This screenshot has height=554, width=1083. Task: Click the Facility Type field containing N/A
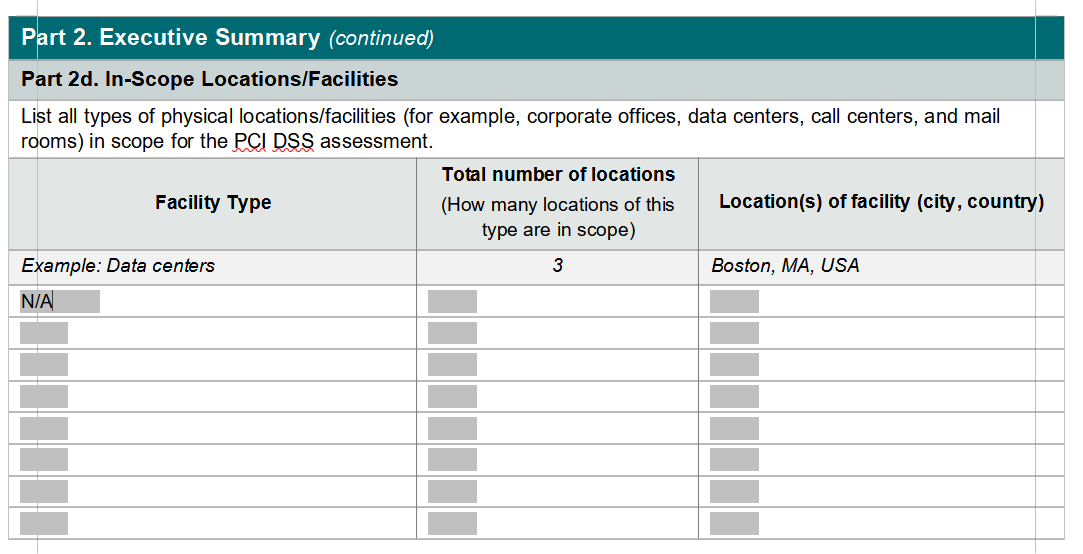(x=60, y=301)
